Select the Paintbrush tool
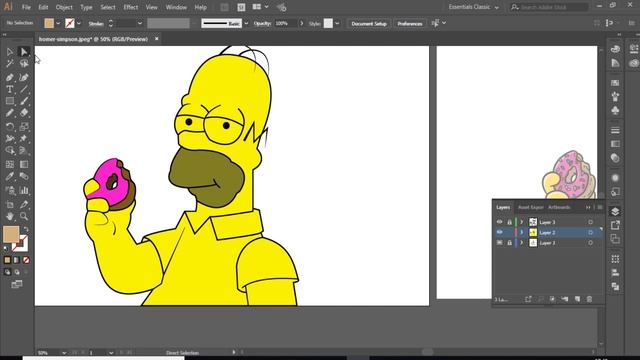 coord(24,101)
